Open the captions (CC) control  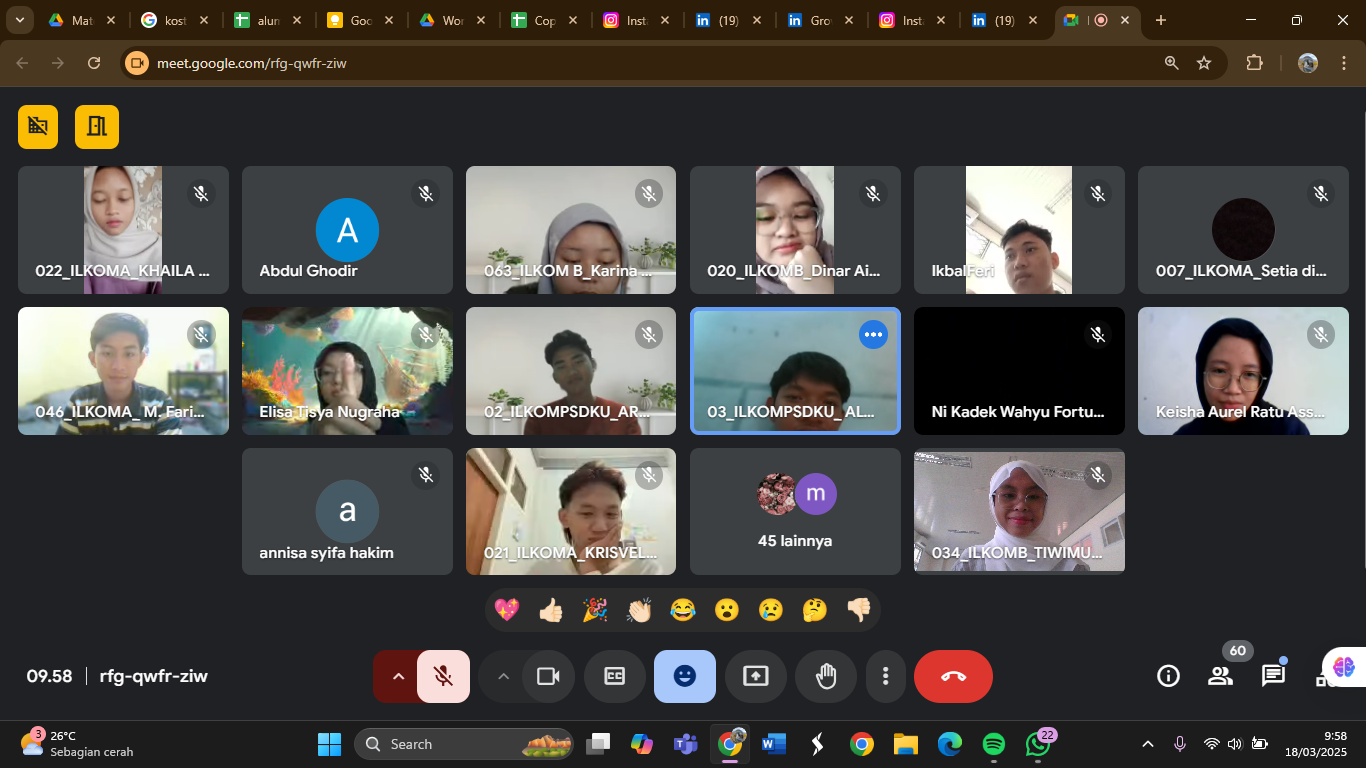point(614,677)
